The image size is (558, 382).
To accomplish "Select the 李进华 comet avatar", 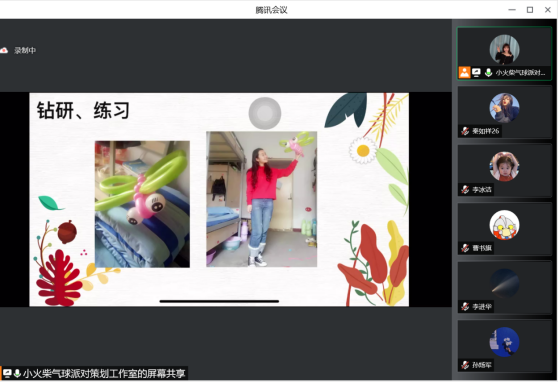I will [x=504, y=283].
